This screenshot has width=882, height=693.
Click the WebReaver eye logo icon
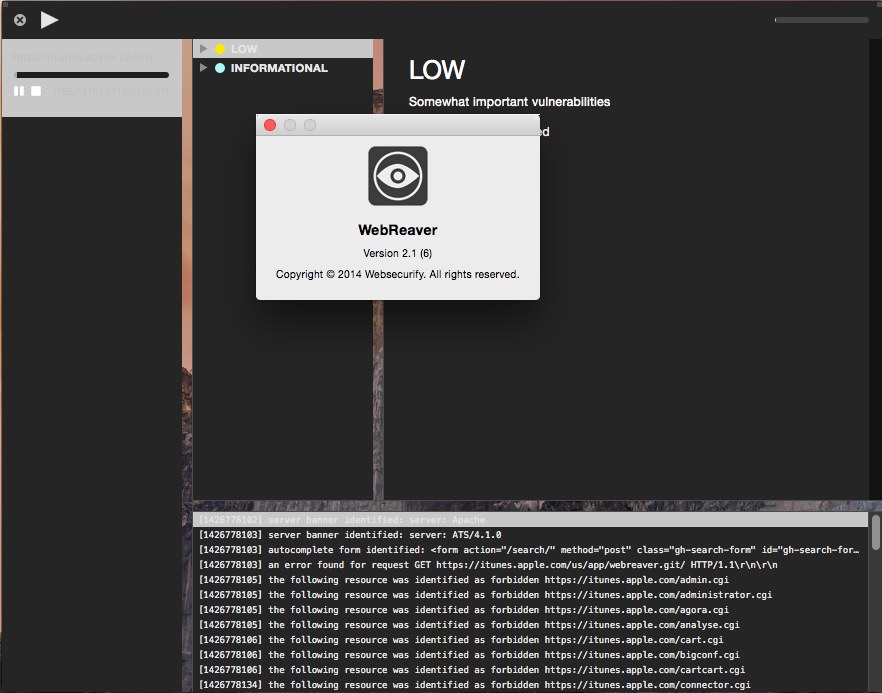coord(398,176)
